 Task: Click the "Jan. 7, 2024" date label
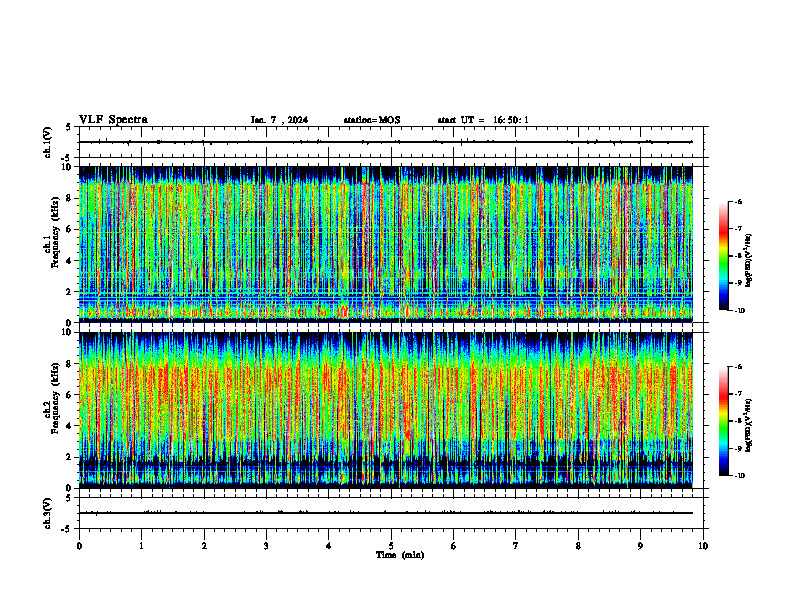pyautogui.click(x=279, y=120)
